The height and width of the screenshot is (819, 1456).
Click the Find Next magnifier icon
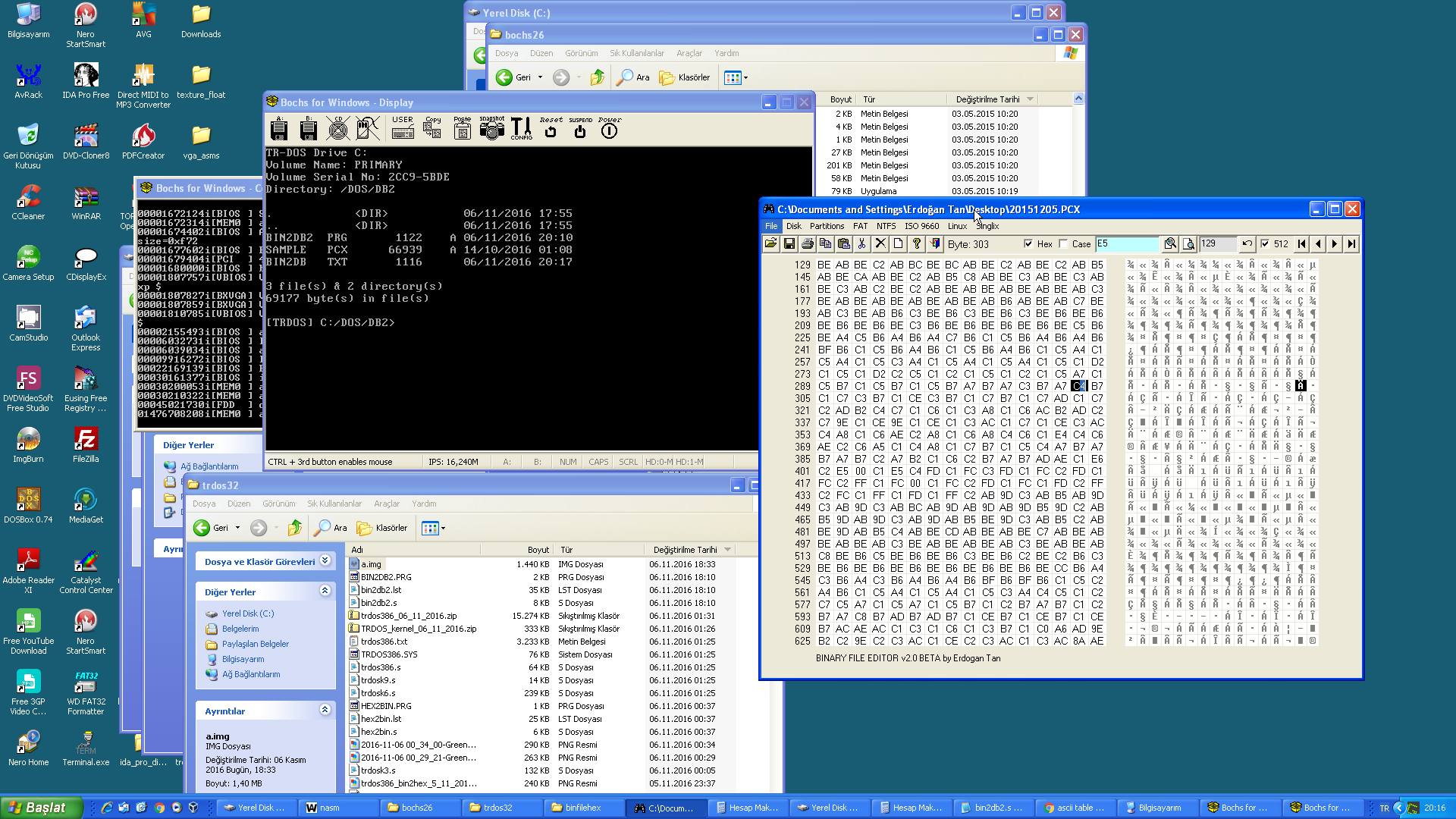(1189, 243)
